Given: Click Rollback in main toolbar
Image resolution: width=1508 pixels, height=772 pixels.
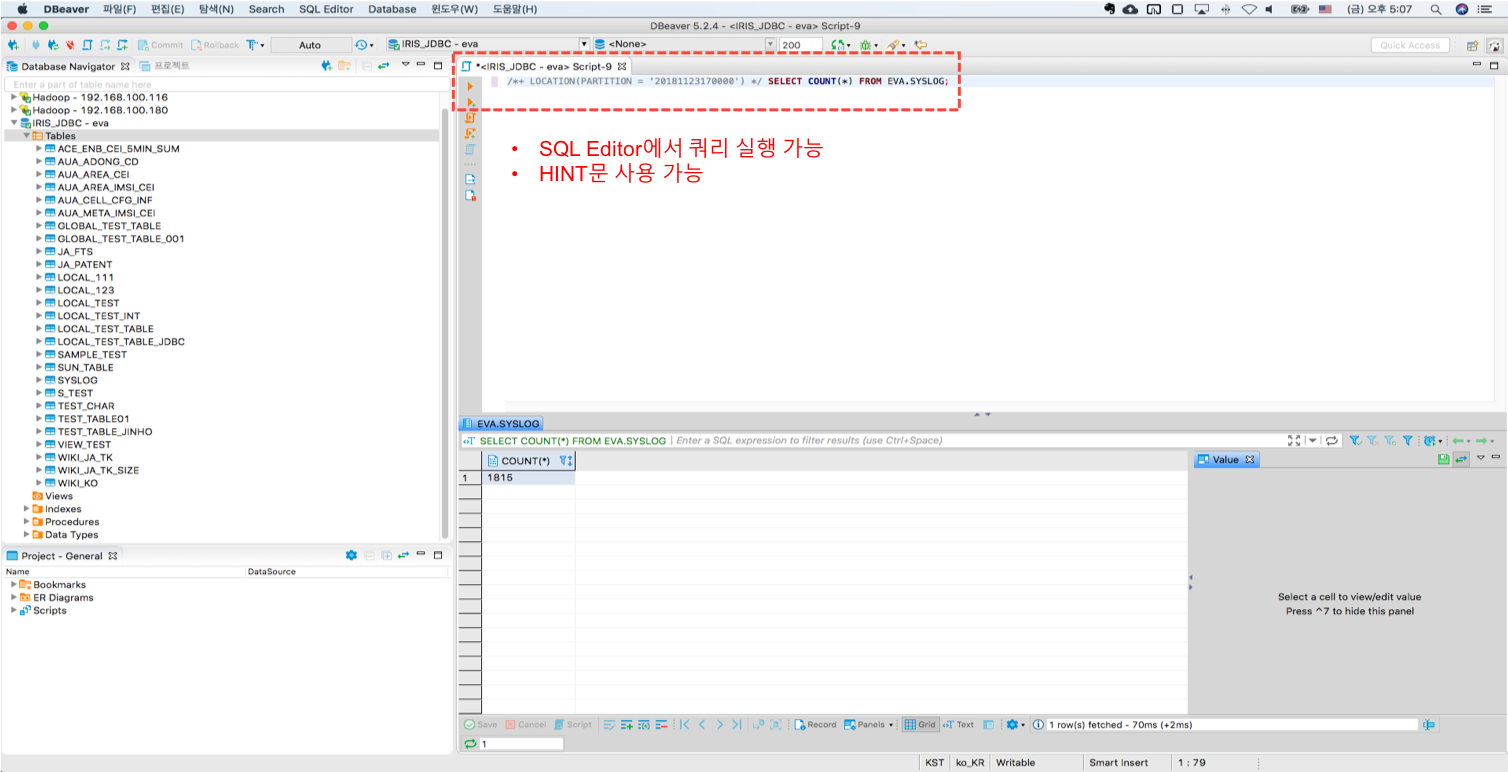Looking at the screenshot, I should click(x=215, y=45).
